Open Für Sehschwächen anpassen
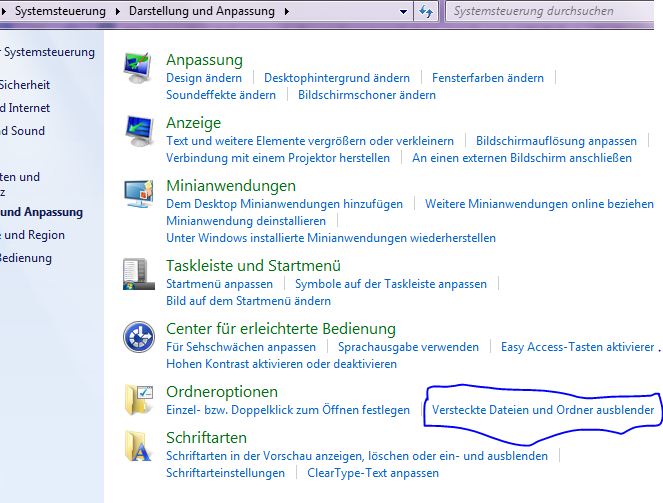Image resolution: width=663 pixels, height=503 pixels. pos(241,347)
